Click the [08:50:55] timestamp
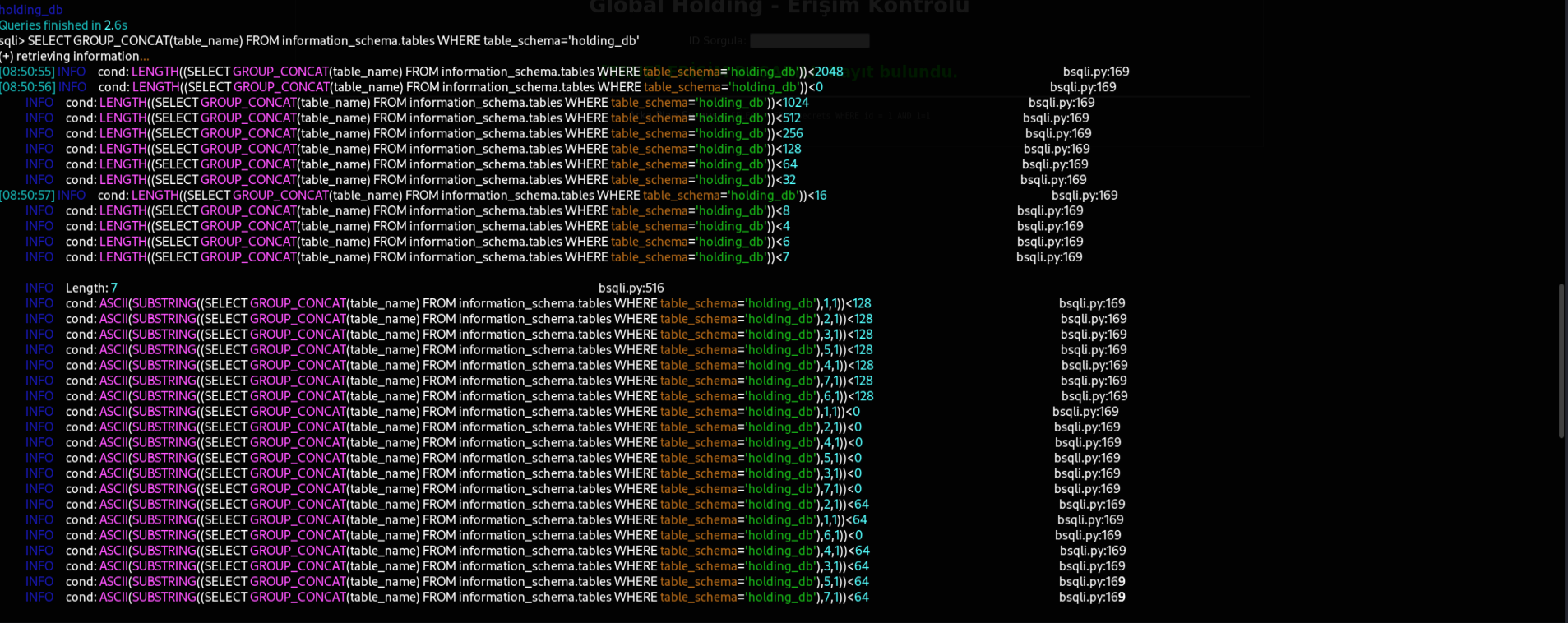Viewport: 1568px width, 623px height. (27, 72)
